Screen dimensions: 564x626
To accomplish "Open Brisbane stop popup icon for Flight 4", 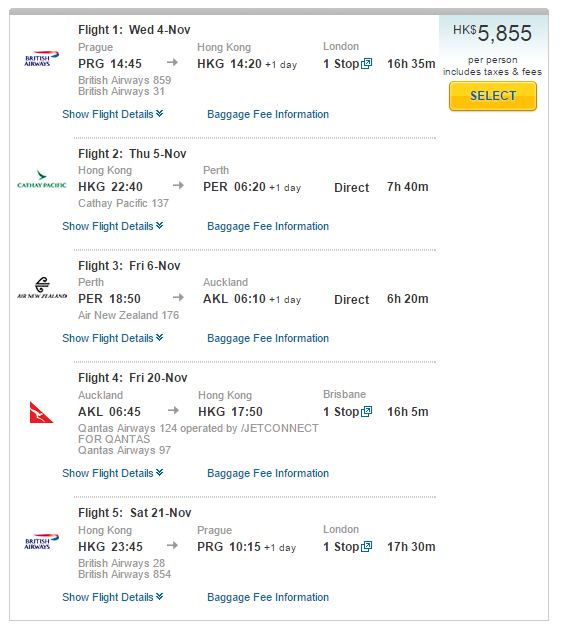I will pyautogui.click(x=366, y=412).
